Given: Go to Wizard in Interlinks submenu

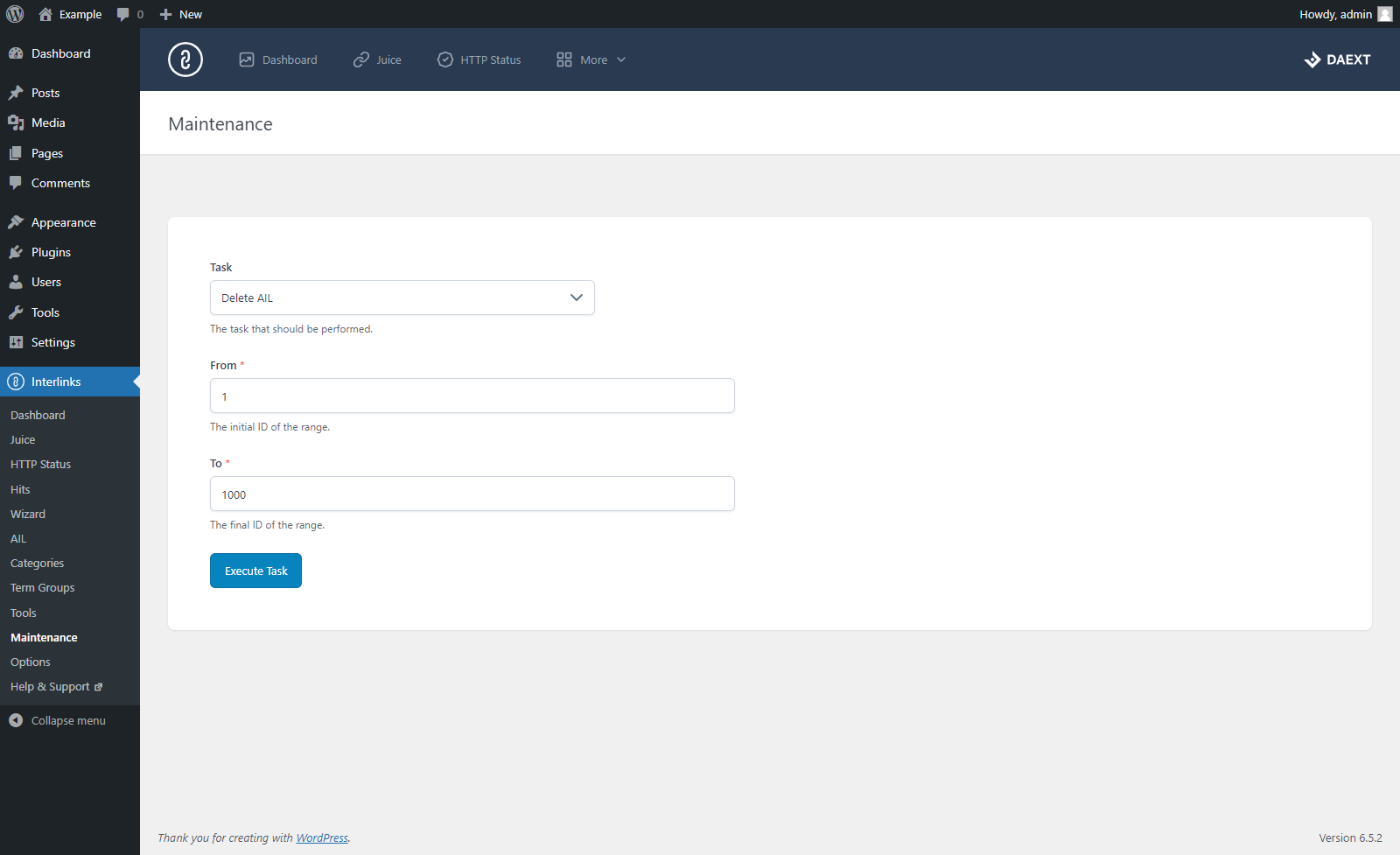Looking at the screenshot, I should tap(28, 514).
